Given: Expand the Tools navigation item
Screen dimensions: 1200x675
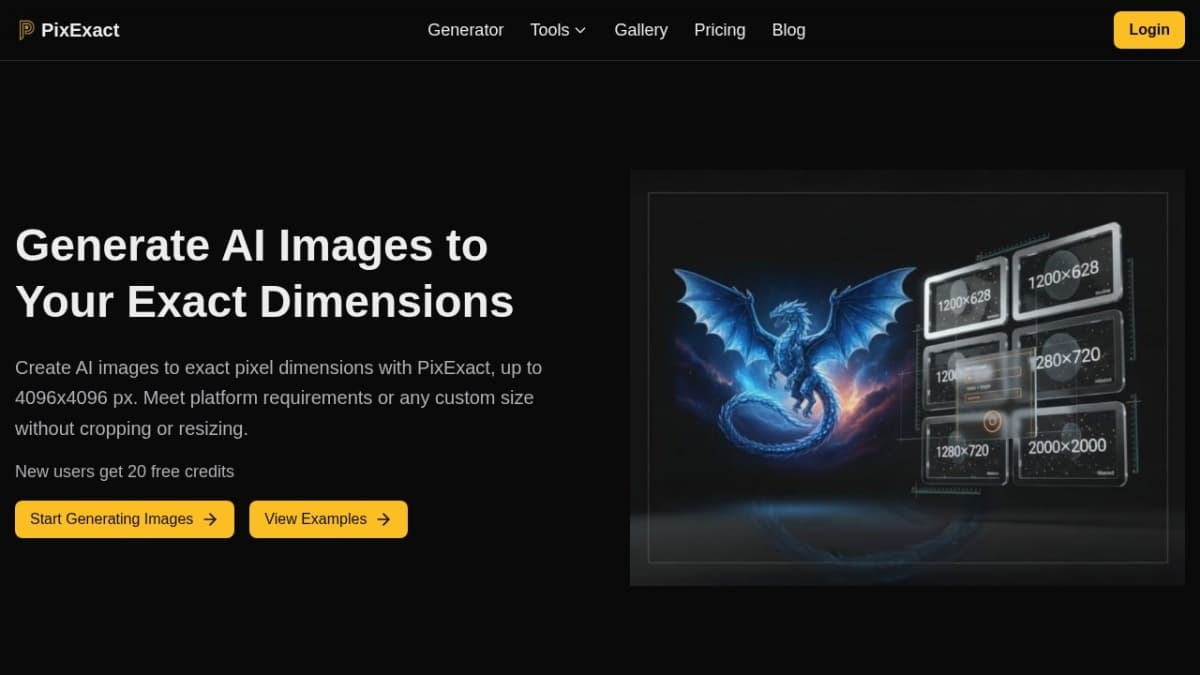Looking at the screenshot, I should point(556,30).
